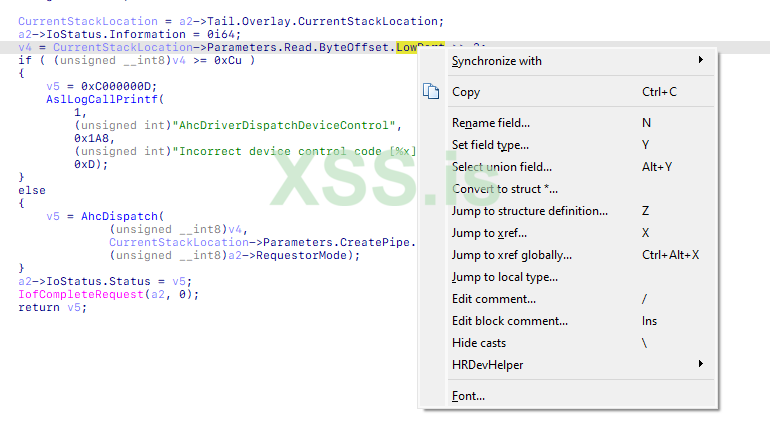Screen dimensions: 770x431
Task: Click Edit block comment... entry
Action: point(510,321)
